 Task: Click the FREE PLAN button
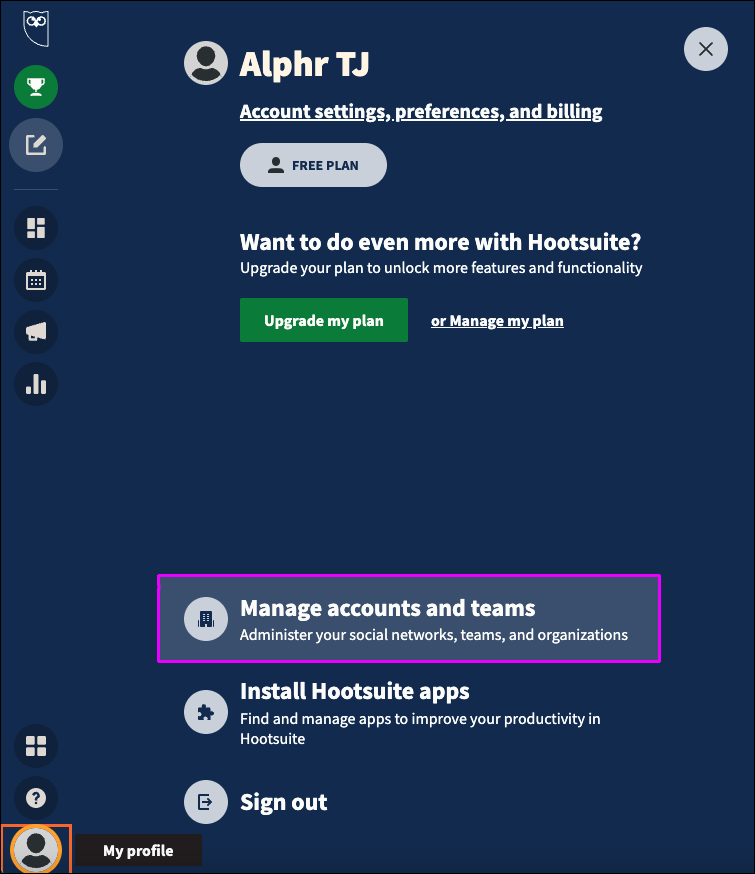click(313, 165)
